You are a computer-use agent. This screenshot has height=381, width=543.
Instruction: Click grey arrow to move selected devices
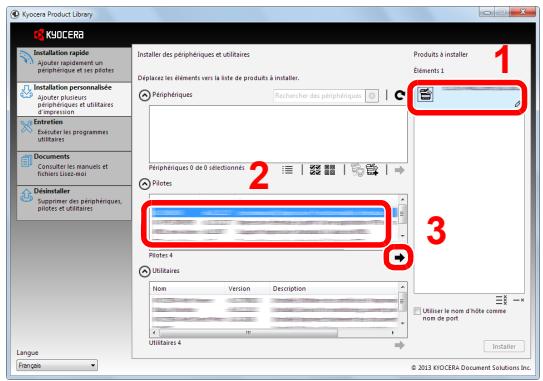pyautogui.click(x=399, y=170)
